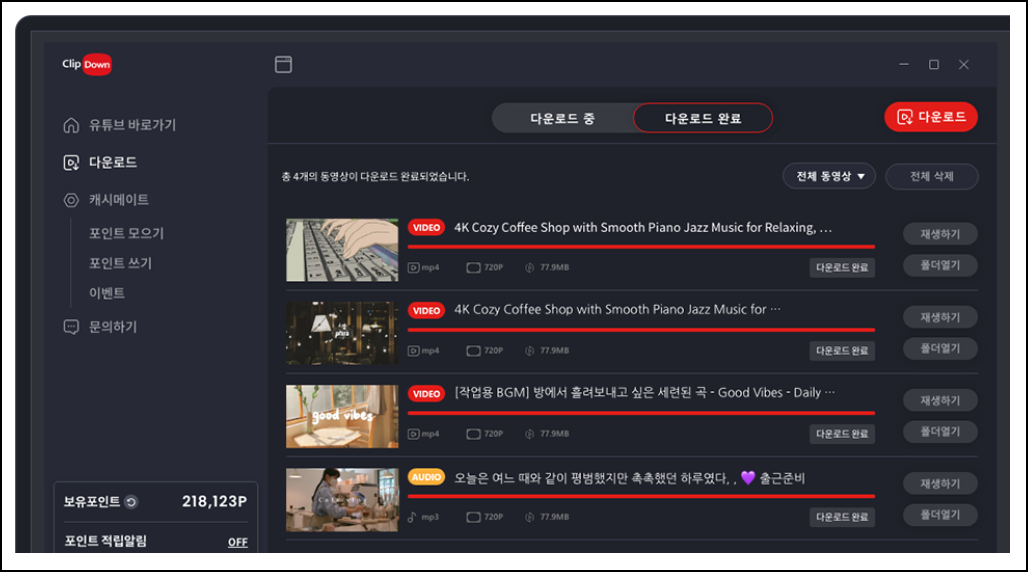This screenshot has width=1028, height=572.
Task: Open the keyboard-typing video thumbnail
Action: 342,250
